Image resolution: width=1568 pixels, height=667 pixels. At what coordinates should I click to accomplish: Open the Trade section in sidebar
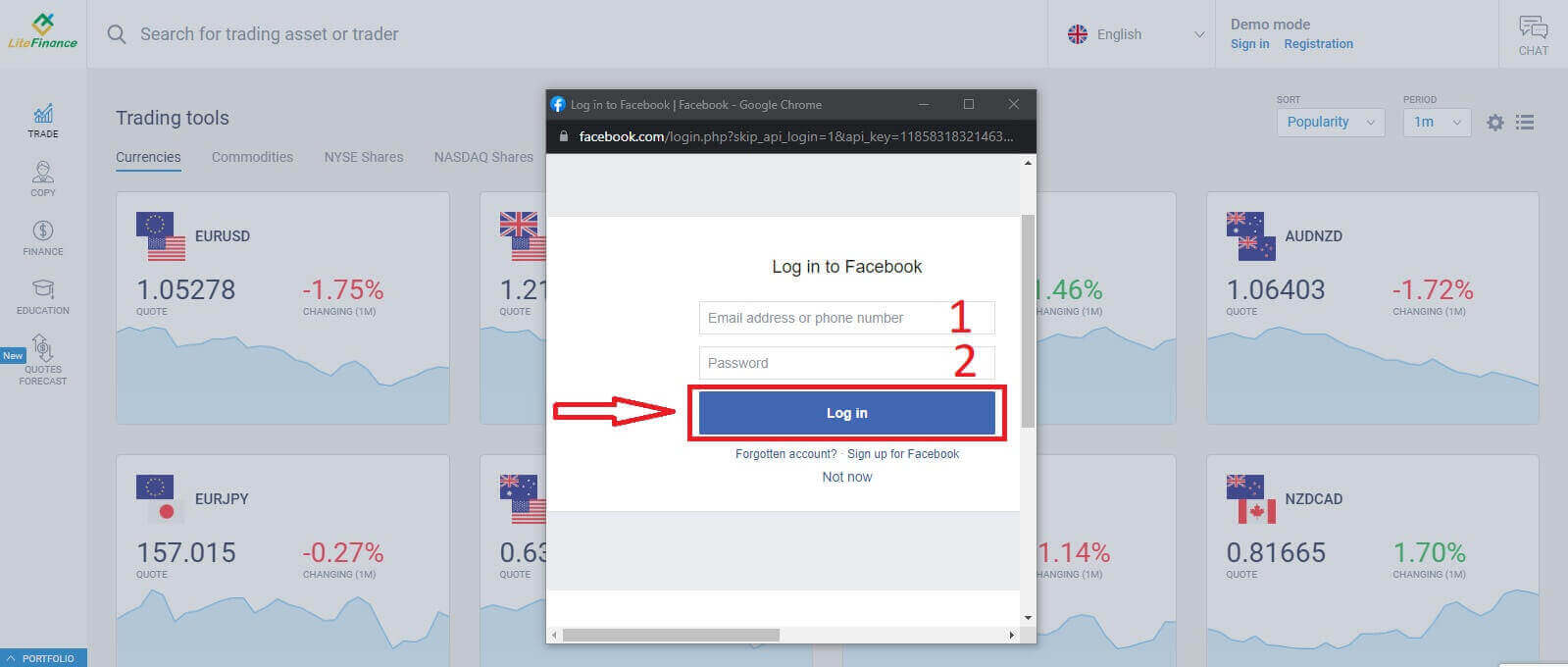click(x=43, y=121)
